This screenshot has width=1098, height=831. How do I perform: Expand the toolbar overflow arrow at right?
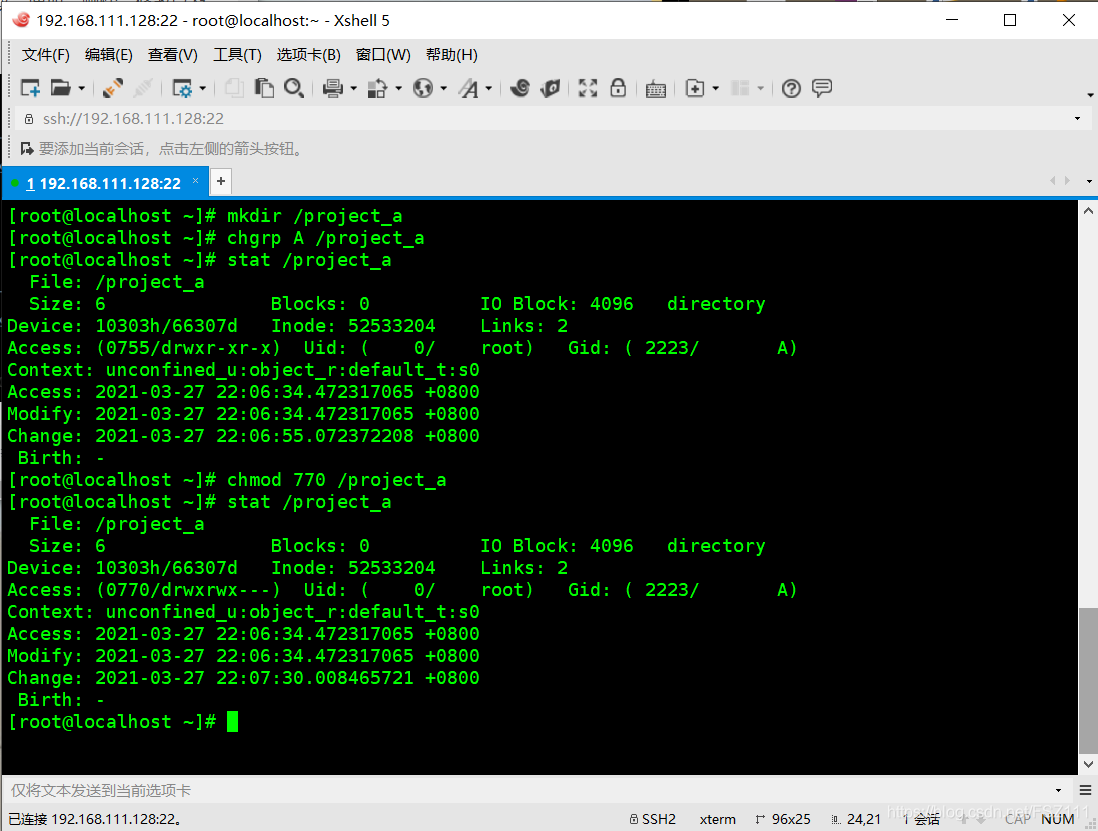tap(1090, 95)
